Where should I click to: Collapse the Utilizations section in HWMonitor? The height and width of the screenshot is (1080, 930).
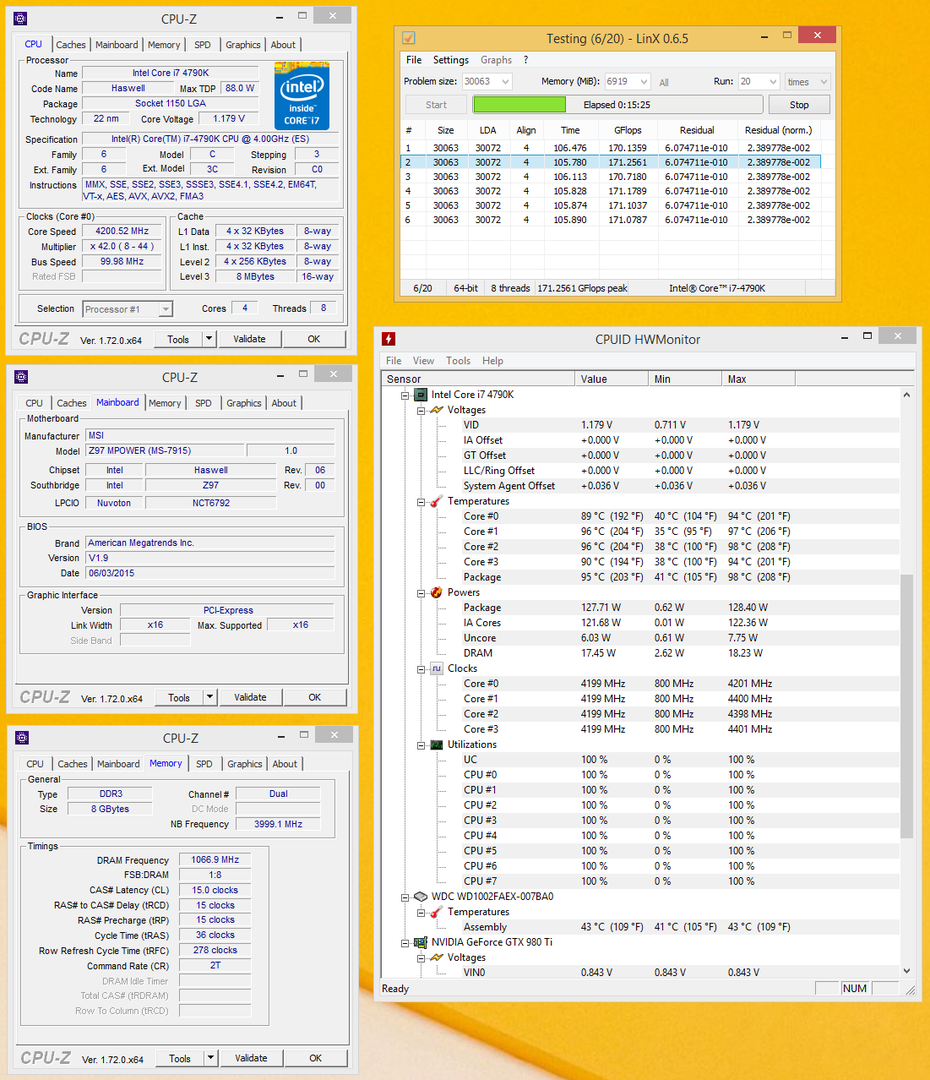point(421,745)
